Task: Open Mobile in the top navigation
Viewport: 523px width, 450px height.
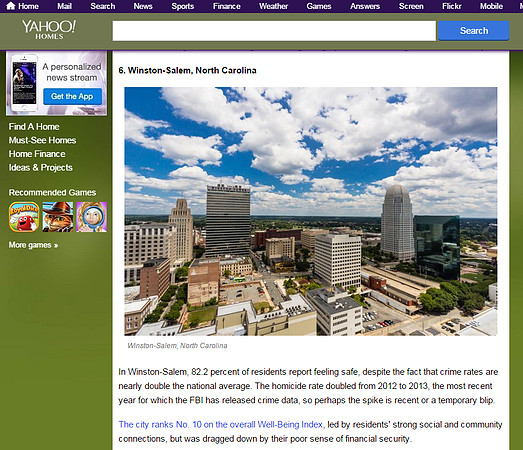Action: pos(491,6)
